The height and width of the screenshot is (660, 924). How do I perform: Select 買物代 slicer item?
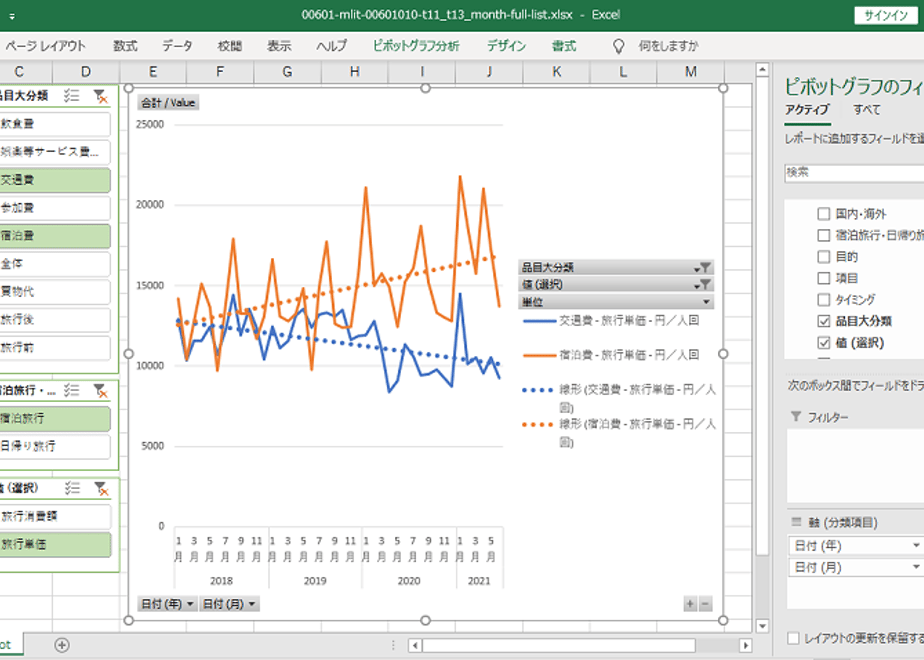pos(54,292)
